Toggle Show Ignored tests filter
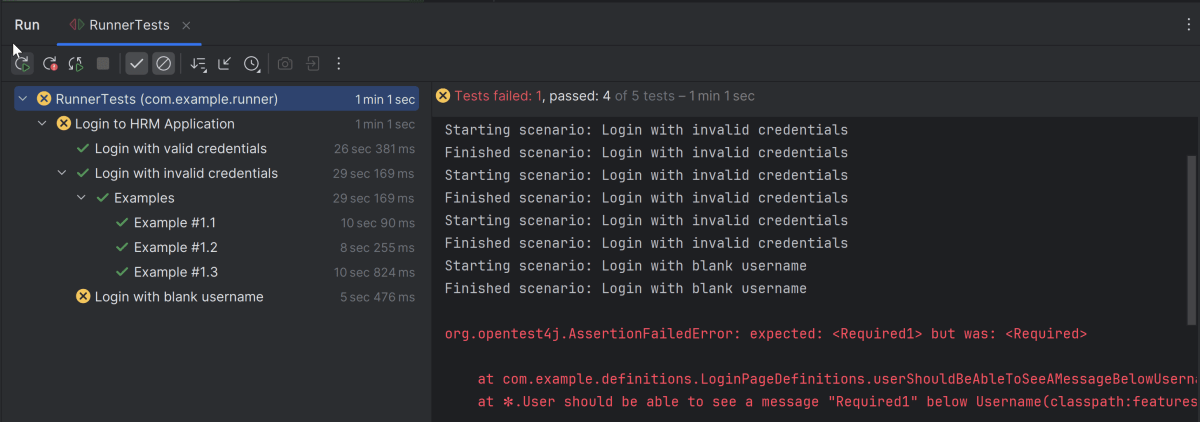1200x422 pixels. [x=164, y=64]
